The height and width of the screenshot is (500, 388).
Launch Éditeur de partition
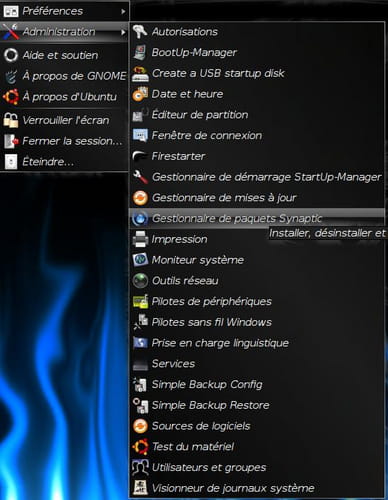pyautogui.click(x=257, y=115)
